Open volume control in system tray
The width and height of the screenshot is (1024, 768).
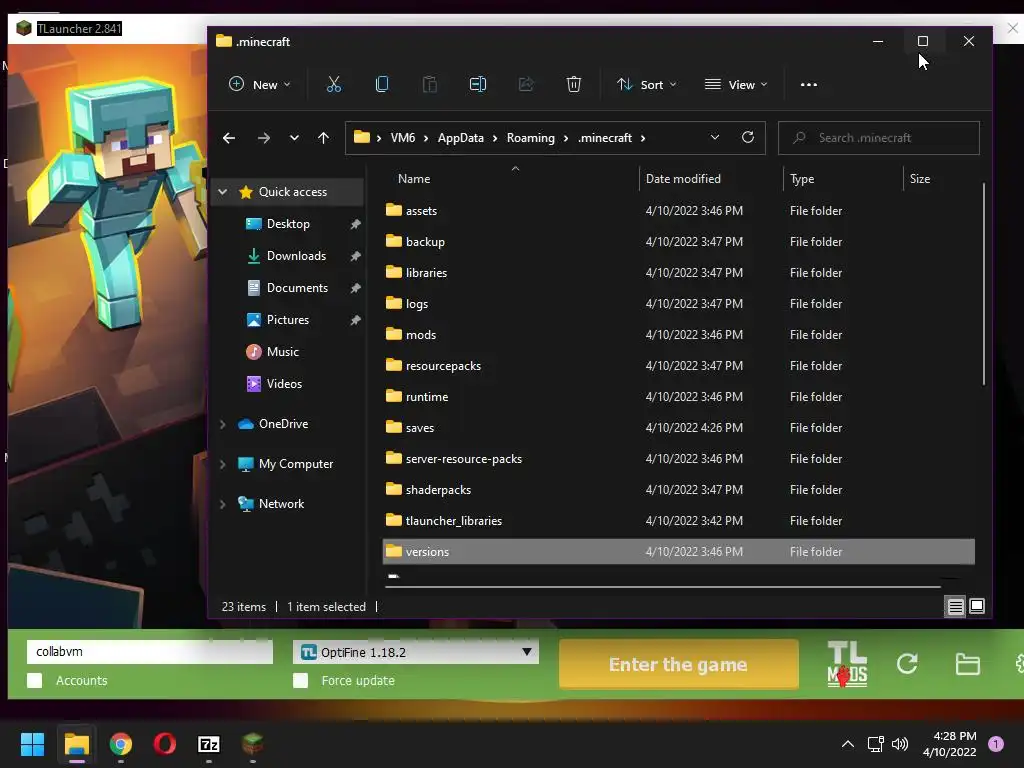pos(900,744)
